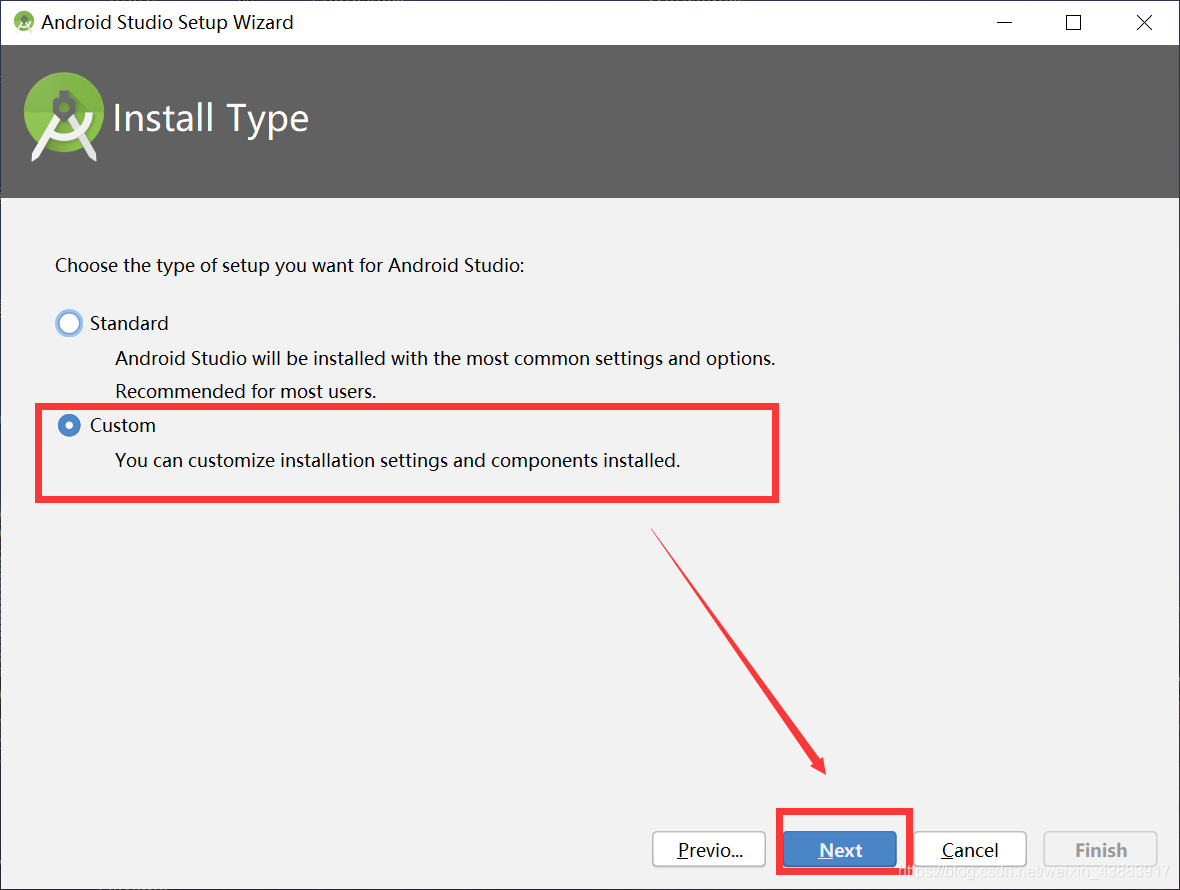
Task: Click the 'Android Studio Setup Wizard' window title
Action: (167, 23)
